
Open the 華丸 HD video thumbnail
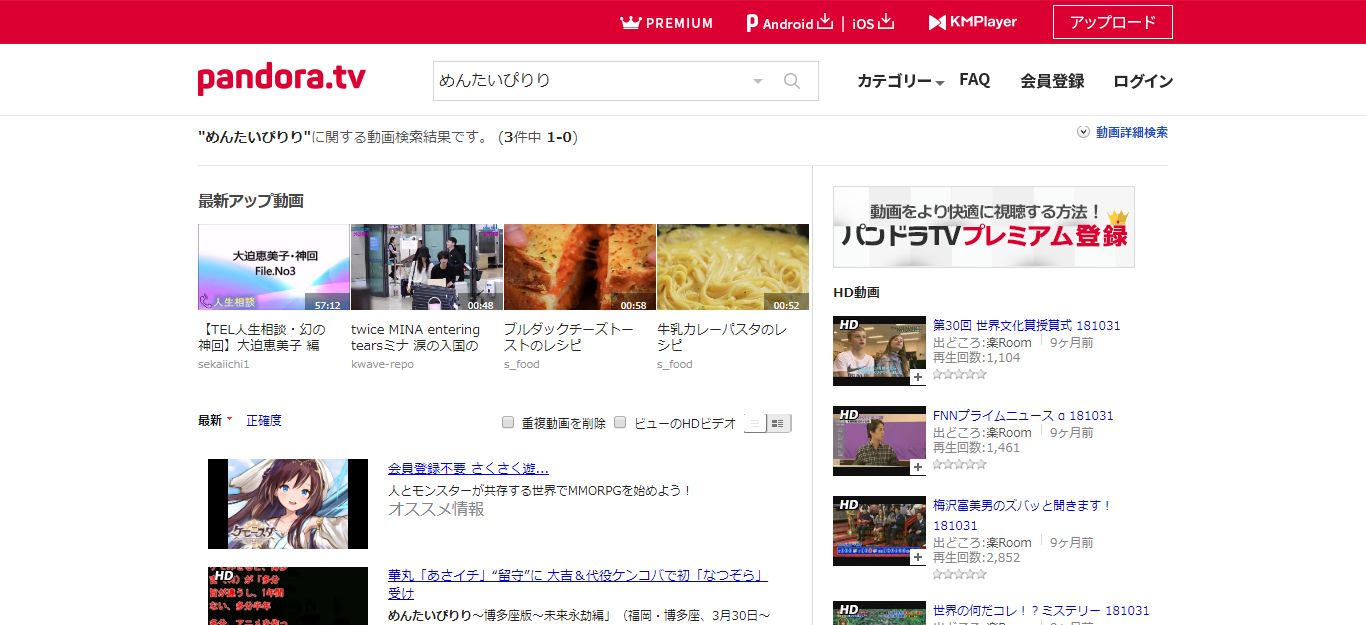(x=288, y=596)
